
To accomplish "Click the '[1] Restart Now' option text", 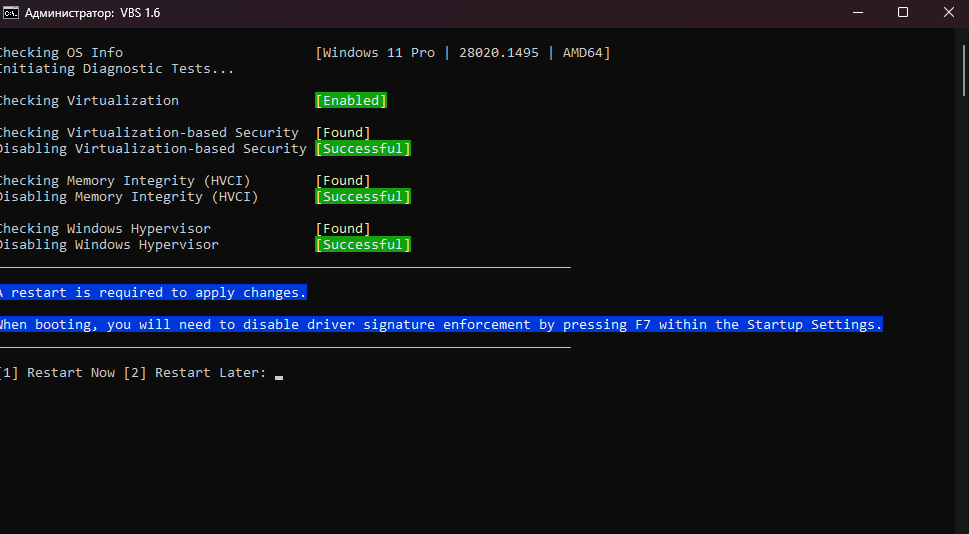I will pos(57,373).
